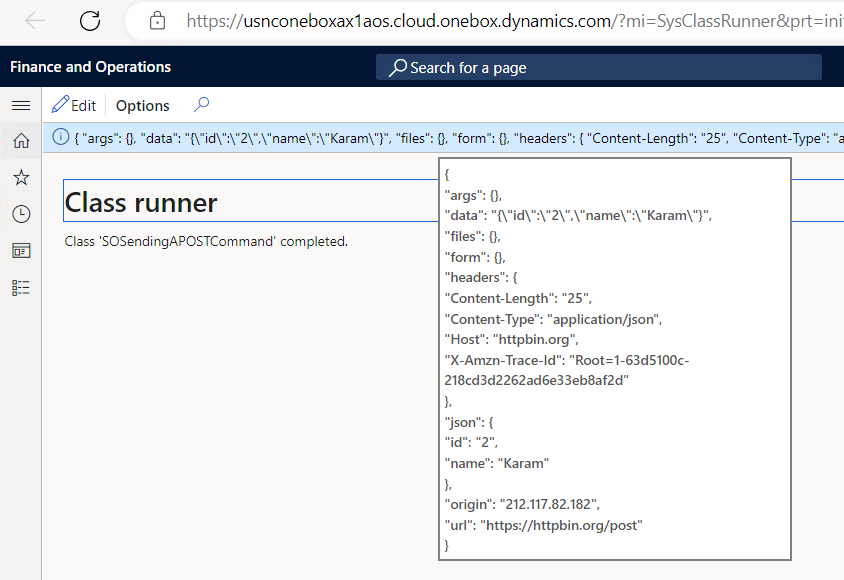
Task: Open Modules list icon in sidebar
Action: (x=21, y=288)
